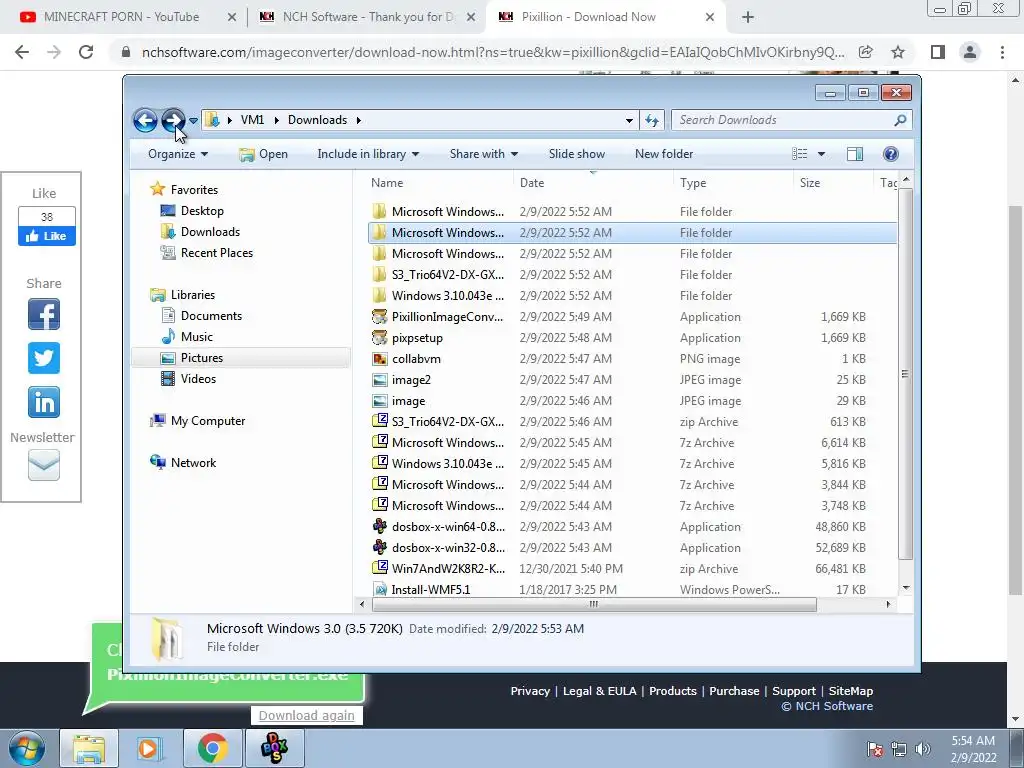
Task: Select Documents library
Action: point(211,316)
